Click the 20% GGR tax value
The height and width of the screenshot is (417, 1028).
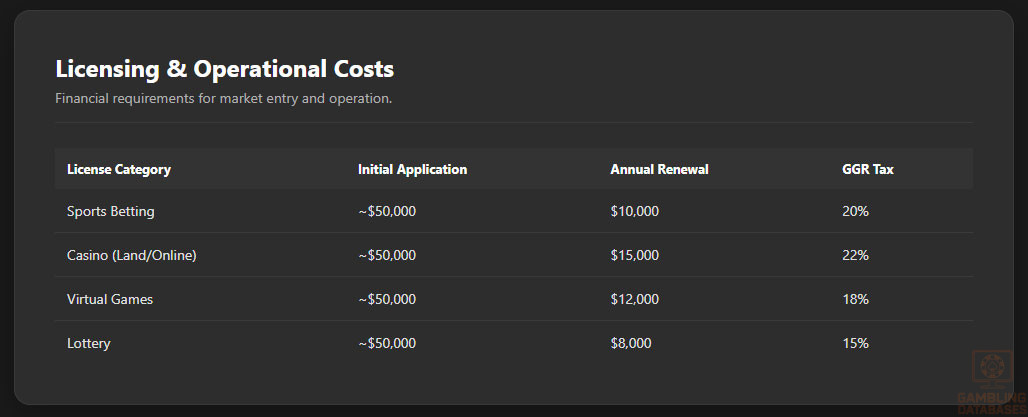click(x=855, y=211)
